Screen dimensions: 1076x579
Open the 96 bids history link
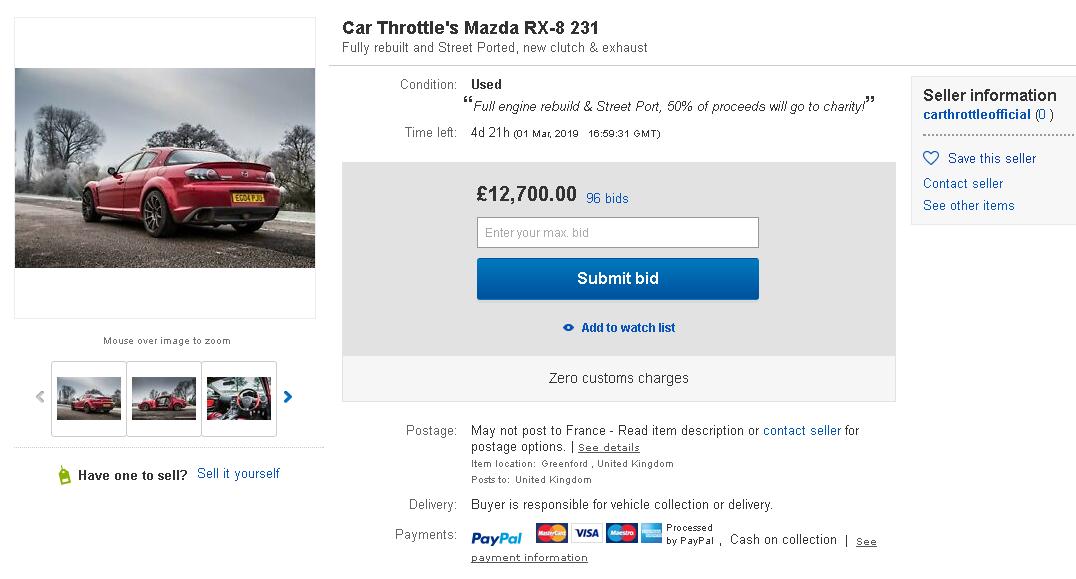click(607, 198)
